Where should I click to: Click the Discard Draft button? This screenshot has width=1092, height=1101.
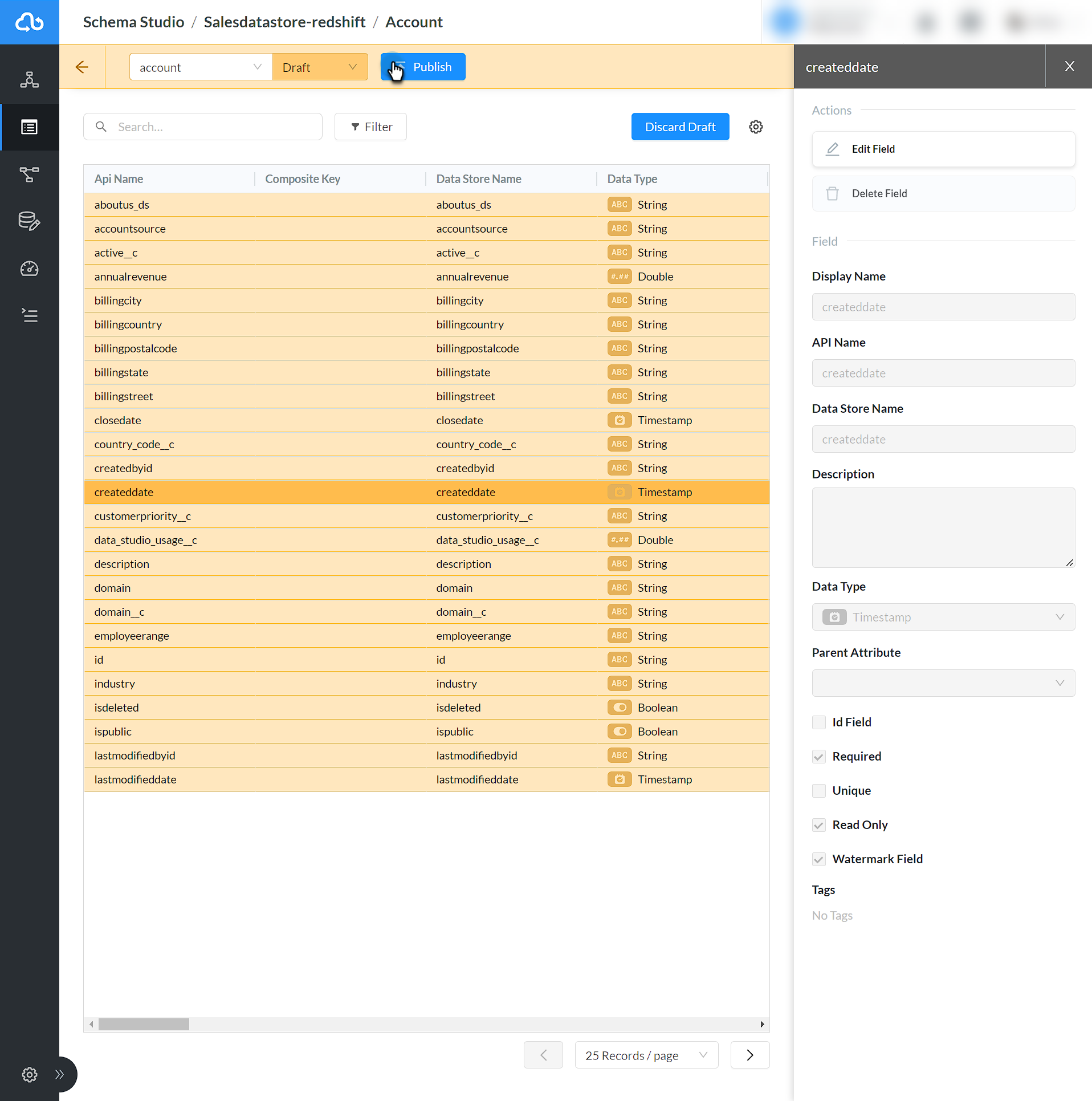[x=680, y=127]
